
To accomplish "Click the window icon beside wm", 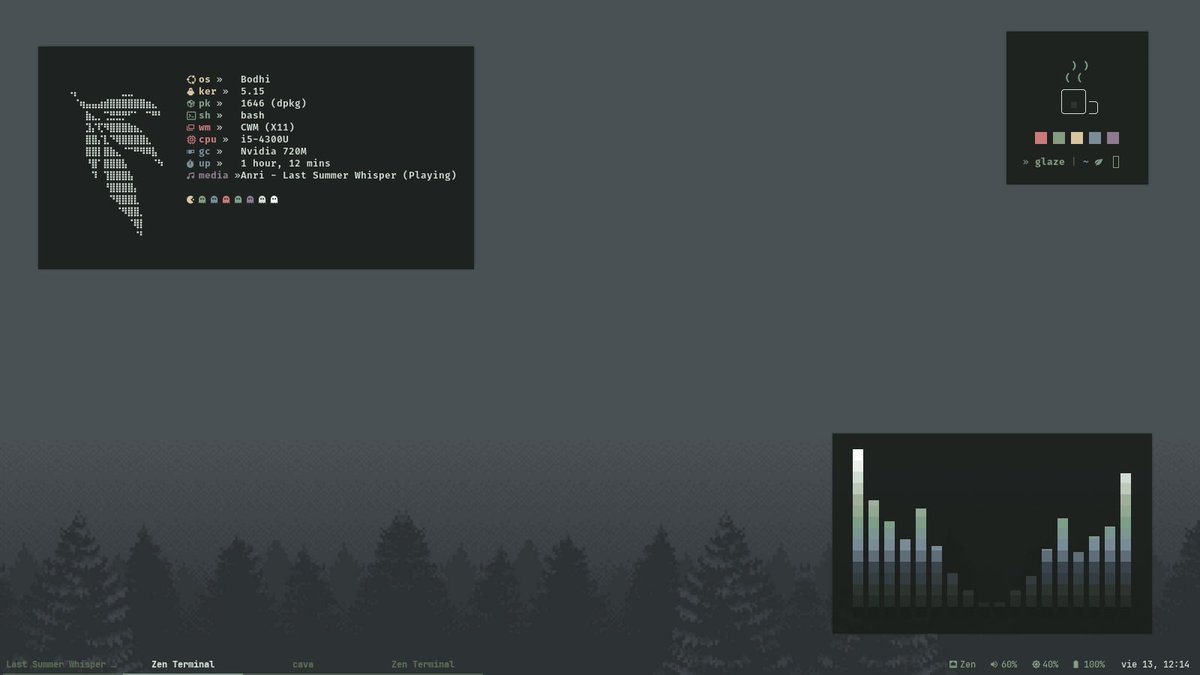I will pyautogui.click(x=191, y=127).
